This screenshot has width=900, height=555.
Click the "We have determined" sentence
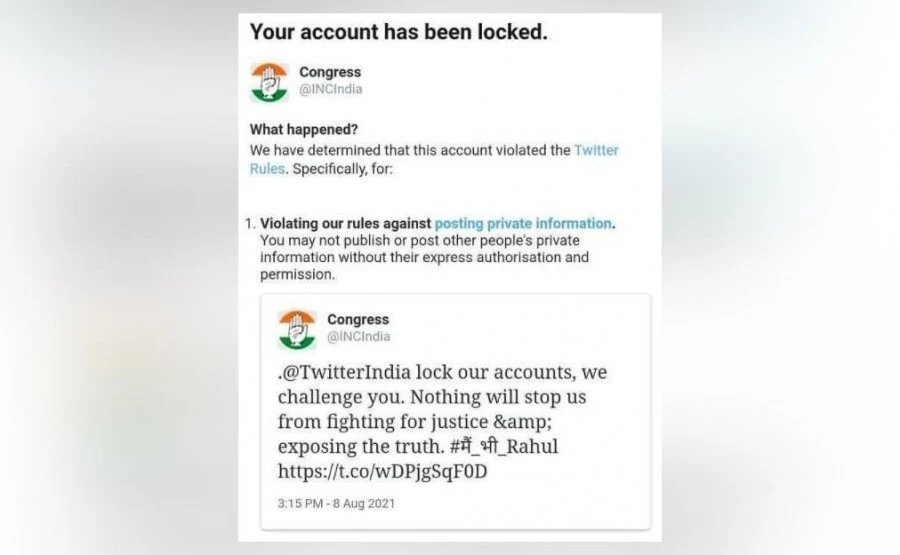(410, 150)
